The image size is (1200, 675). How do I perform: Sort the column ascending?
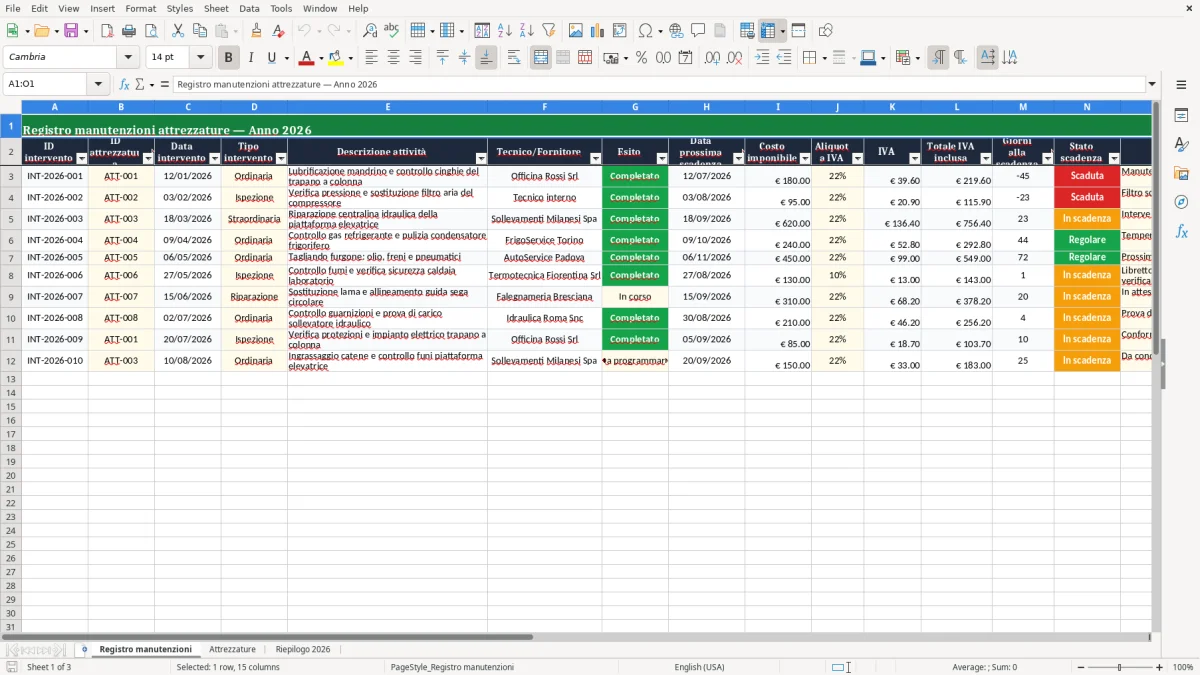click(x=505, y=31)
